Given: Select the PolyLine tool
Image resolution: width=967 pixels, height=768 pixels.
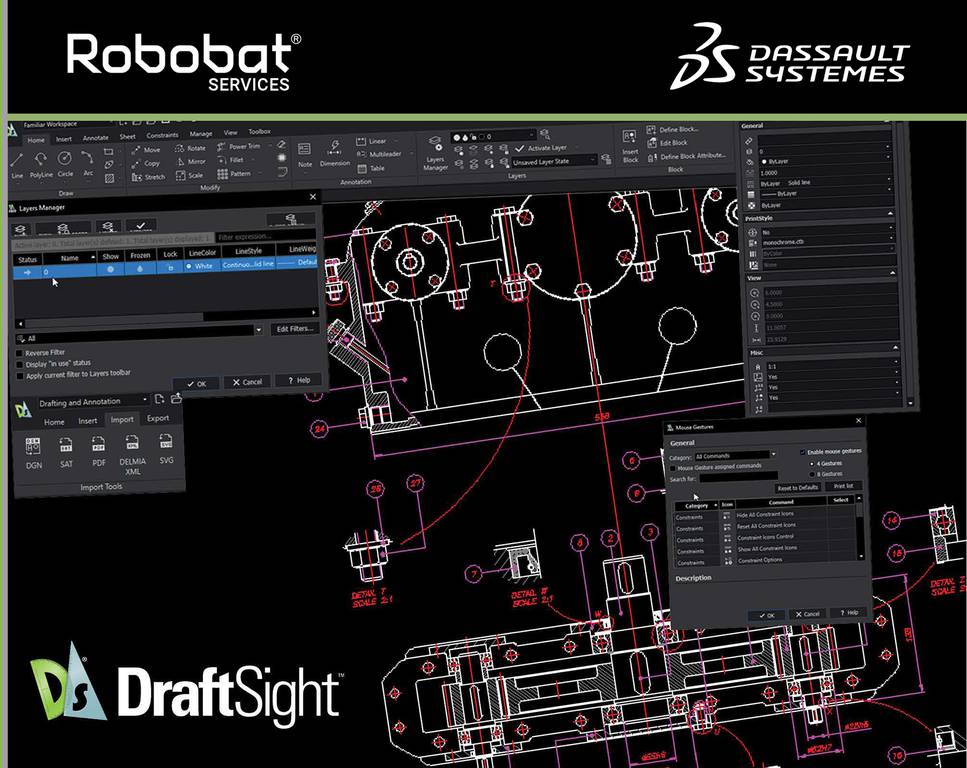Looking at the screenshot, I should (41, 165).
